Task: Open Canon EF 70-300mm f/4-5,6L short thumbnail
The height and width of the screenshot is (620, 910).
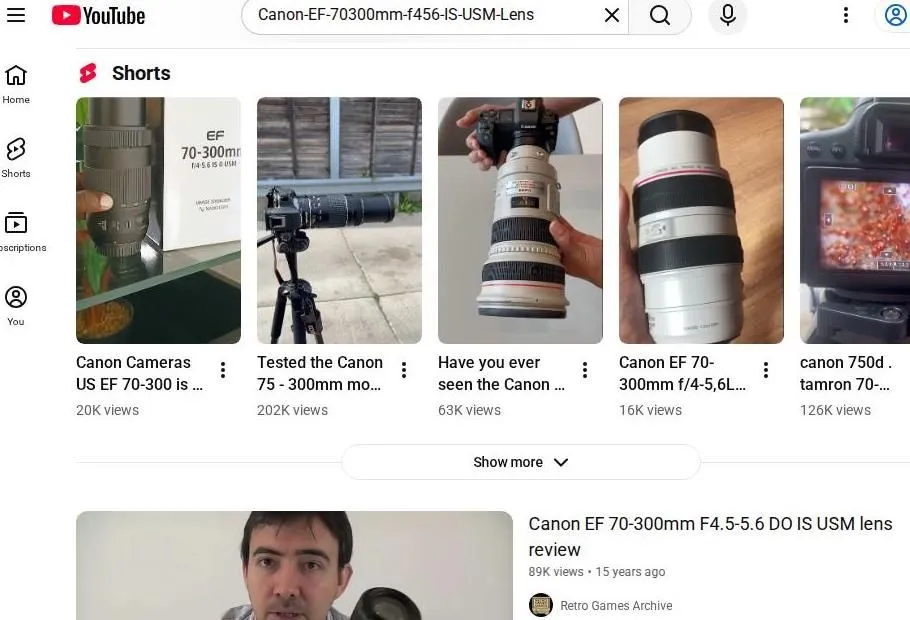Action: pyautogui.click(x=702, y=220)
